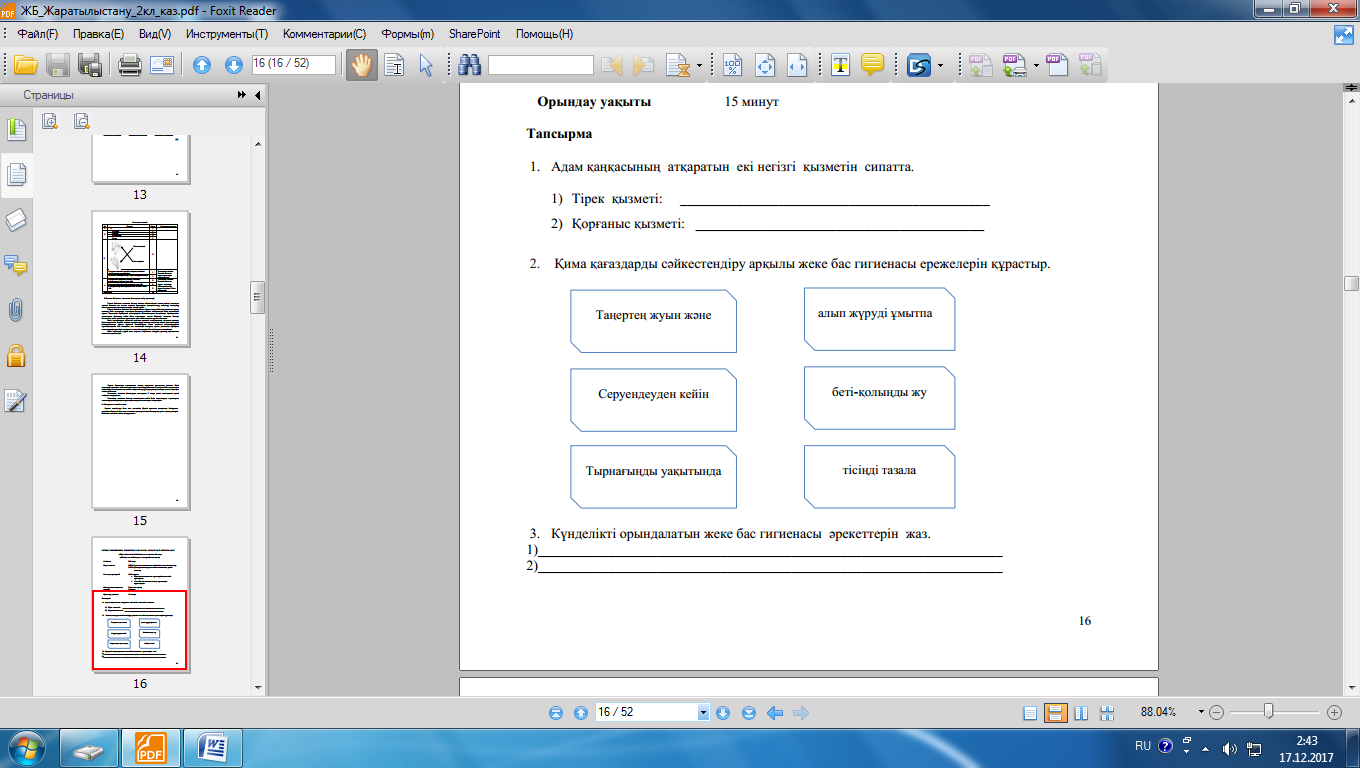The height and width of the screenshot is (768, 1360).
Task: Open the Комментарии(C) menu
Action: tap(325, 34)
